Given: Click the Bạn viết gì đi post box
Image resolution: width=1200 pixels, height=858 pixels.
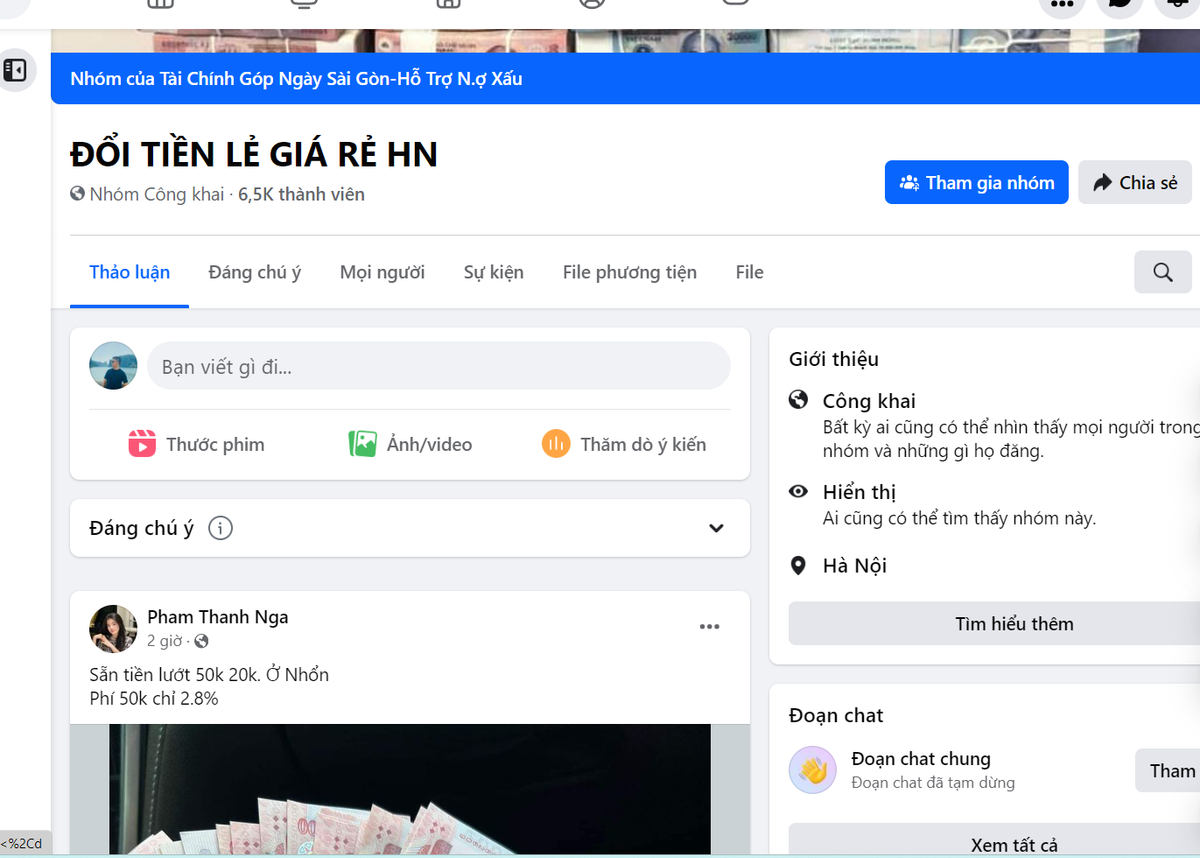Looking at the screenshot, I should [439, 366].
